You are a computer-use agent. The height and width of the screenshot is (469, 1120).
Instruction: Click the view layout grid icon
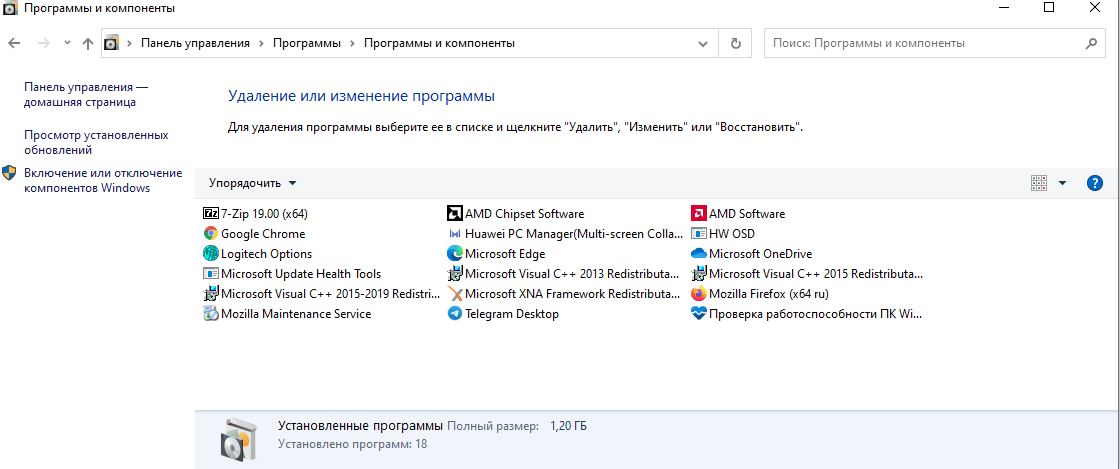[1039, 183]
